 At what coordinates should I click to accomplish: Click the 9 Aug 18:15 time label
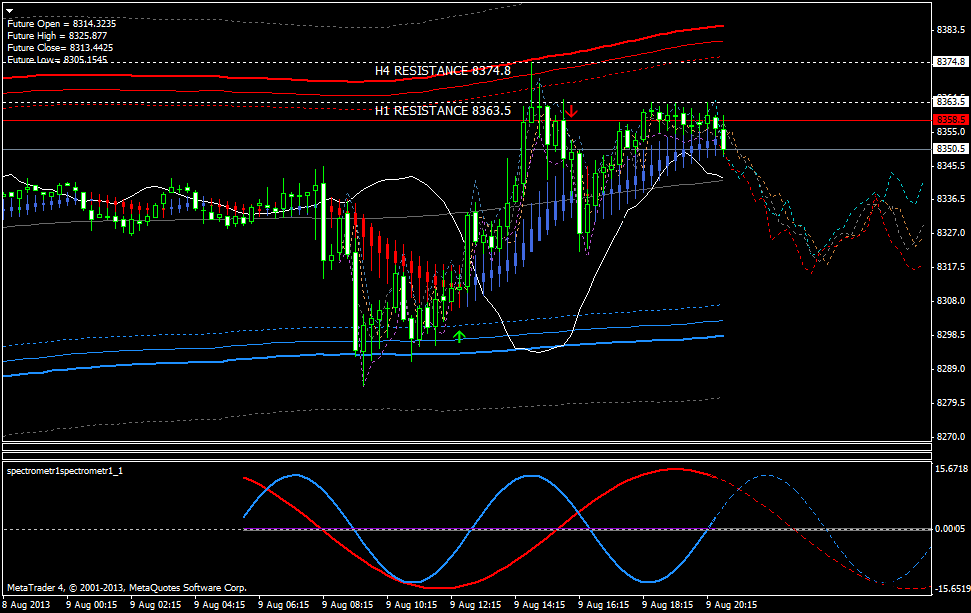point(668,604)
